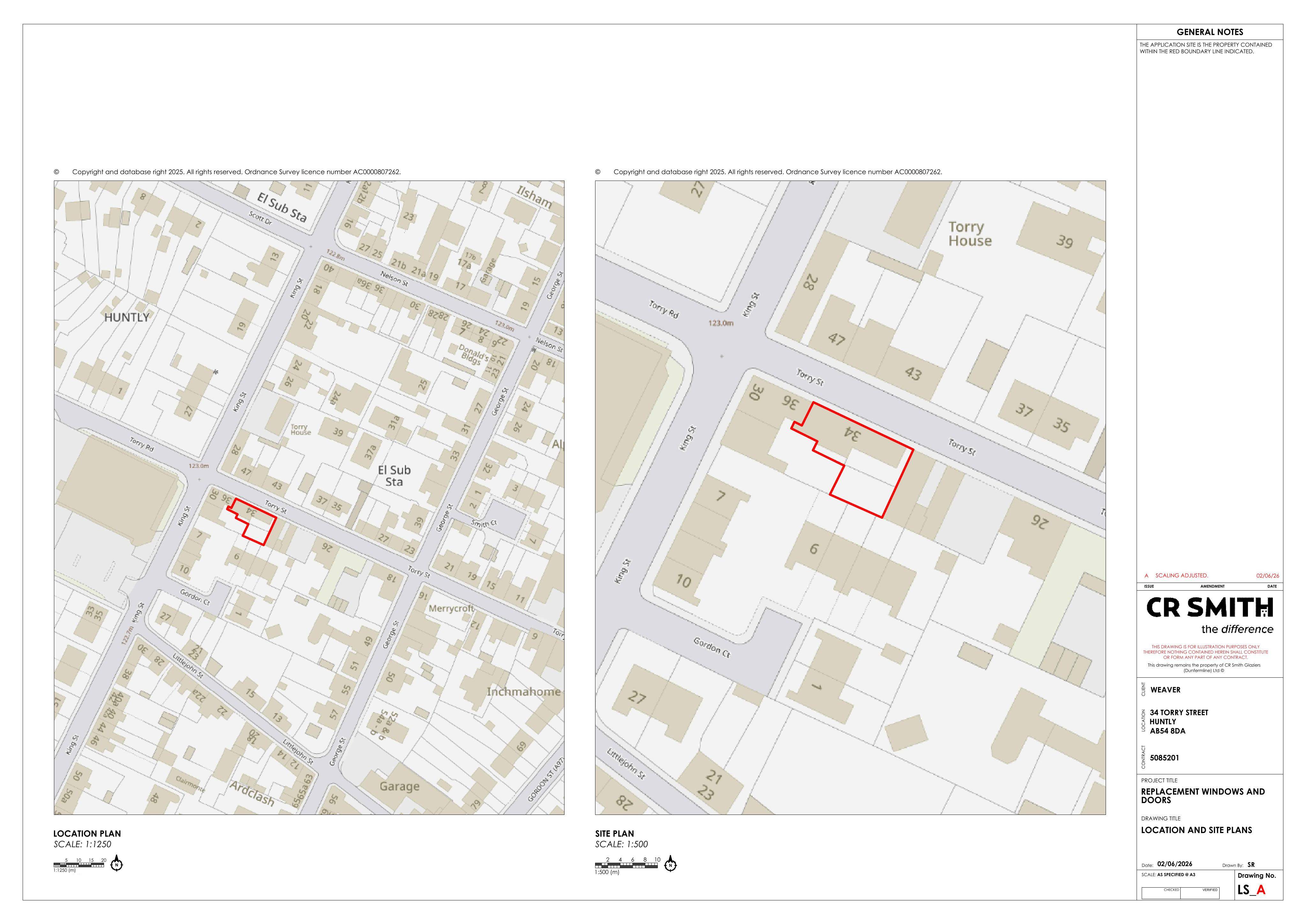Screen dimensions: 1307x924
Task: Click the LOCATION PLAN title
Action: (87, 833)
